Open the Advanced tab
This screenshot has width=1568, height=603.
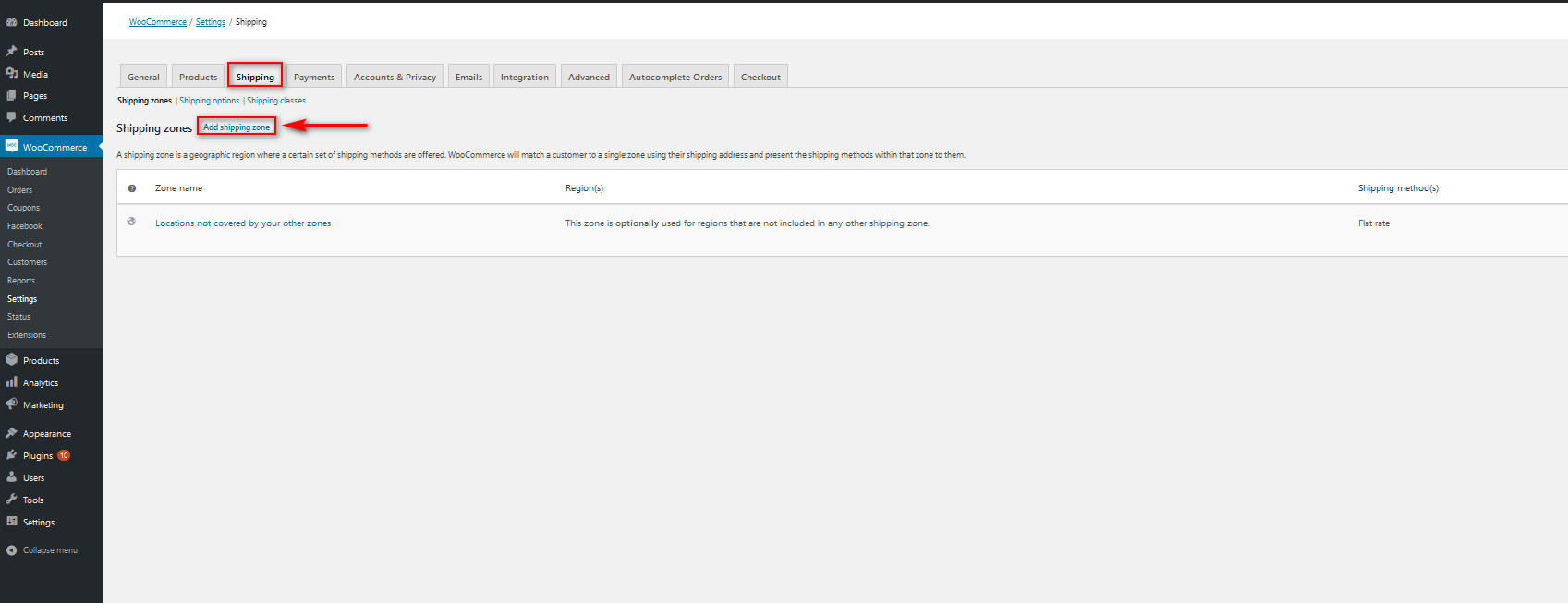[x=589, y=77]
